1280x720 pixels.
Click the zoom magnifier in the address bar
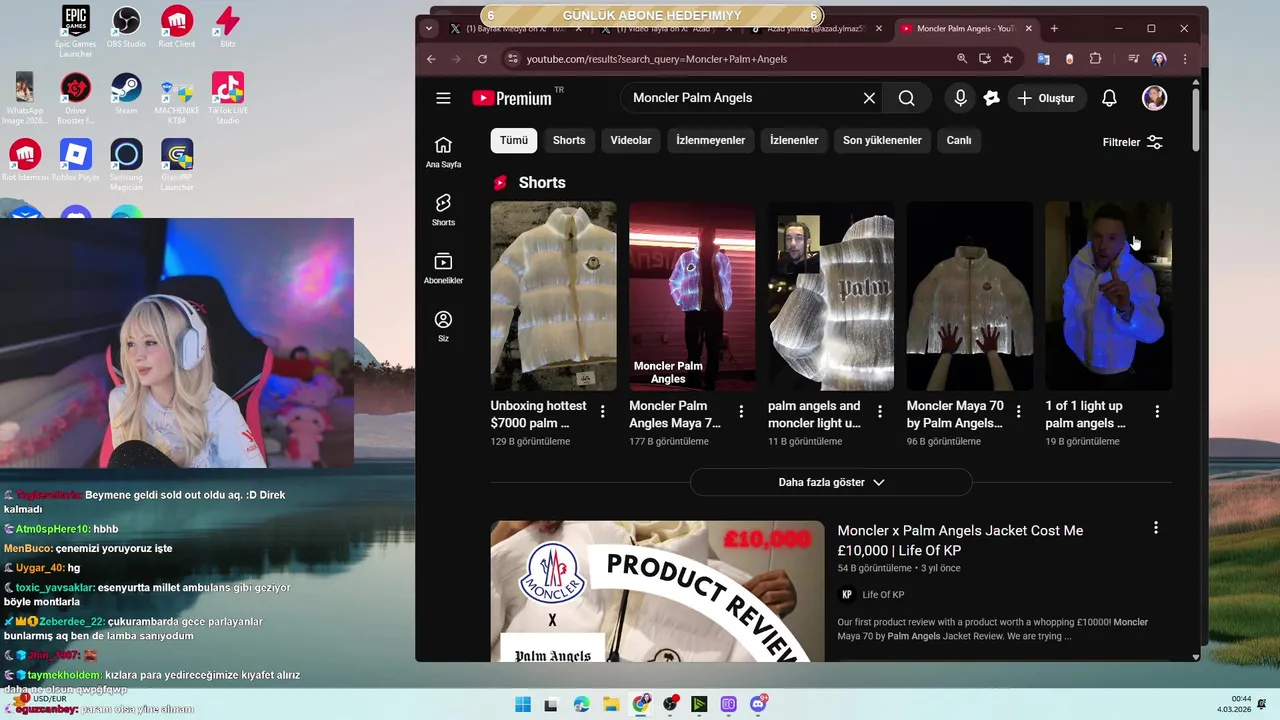[x=961, y=59]
